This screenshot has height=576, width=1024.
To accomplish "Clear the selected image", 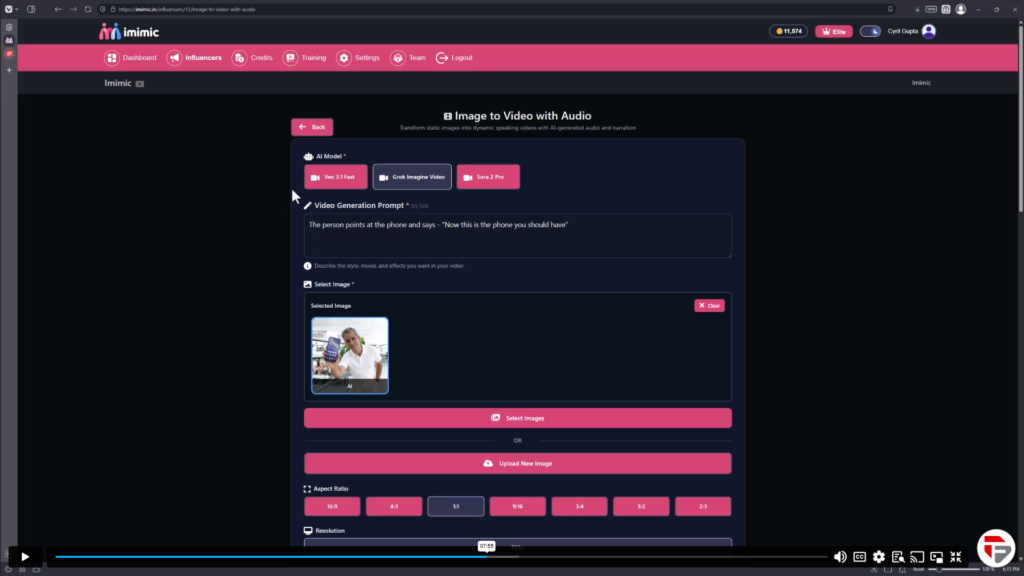I will (709, 306).
